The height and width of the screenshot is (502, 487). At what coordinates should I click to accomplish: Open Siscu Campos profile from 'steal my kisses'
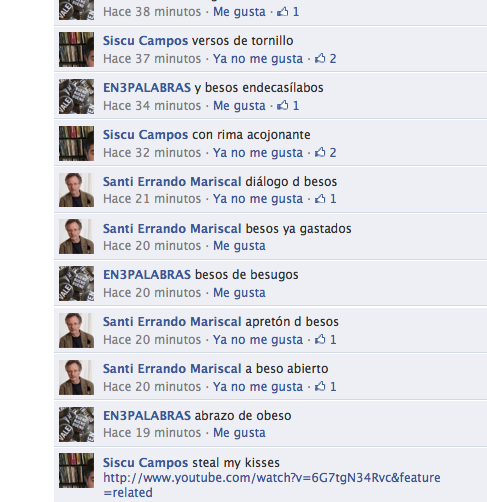tap(145, 463)
